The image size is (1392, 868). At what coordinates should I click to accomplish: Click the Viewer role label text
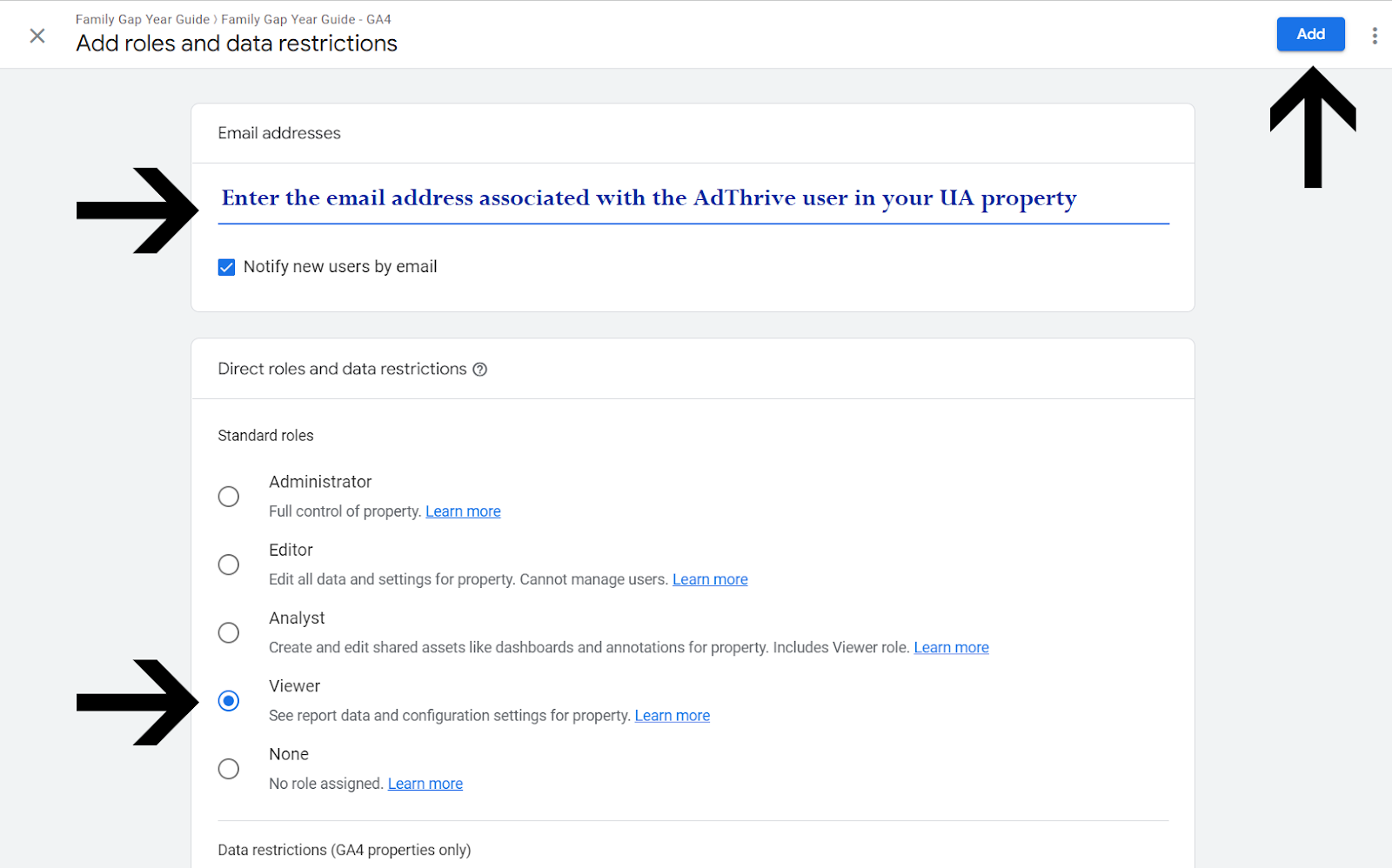point(294,686)
